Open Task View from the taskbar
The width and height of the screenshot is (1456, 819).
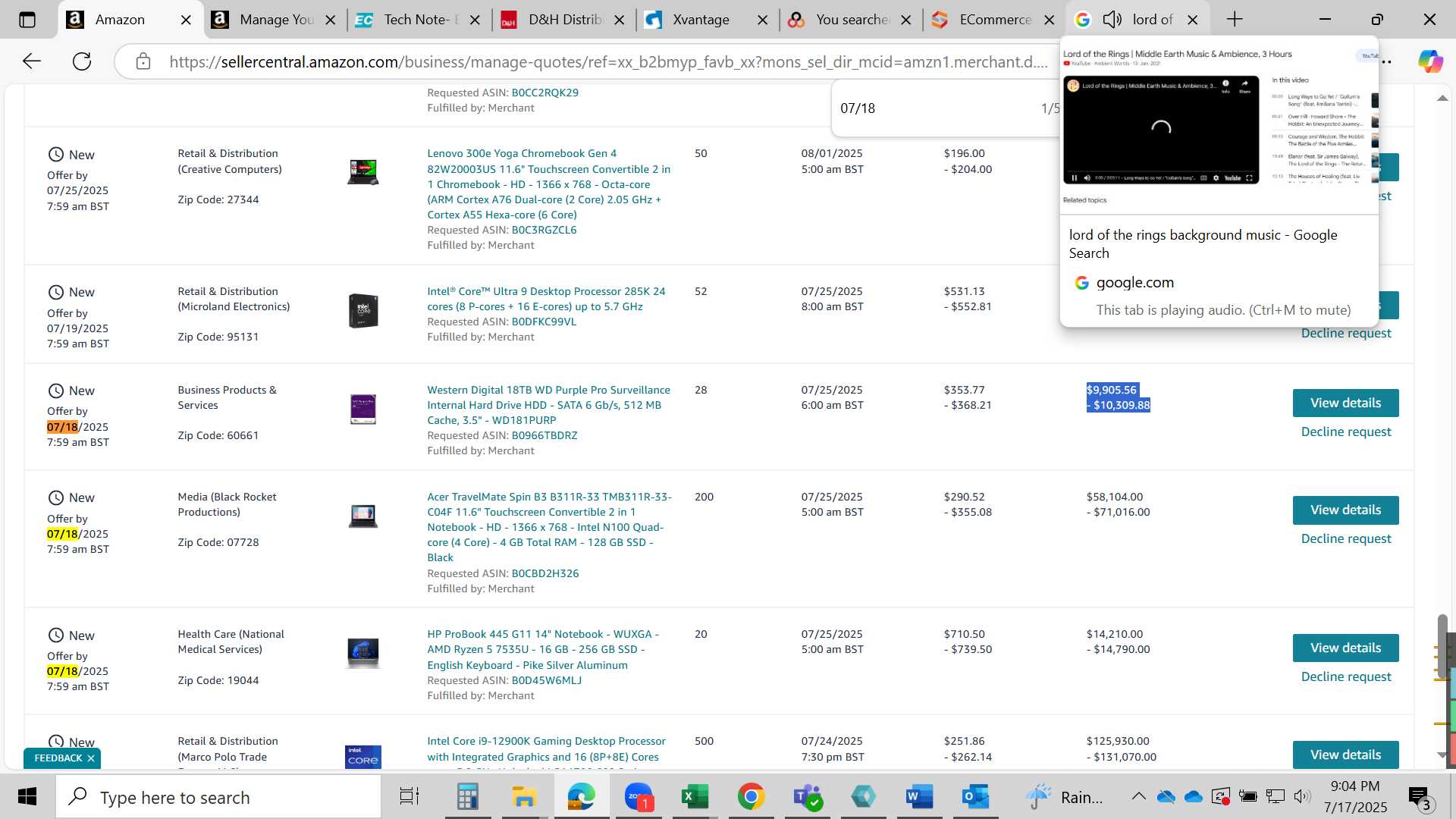(409, 797)
